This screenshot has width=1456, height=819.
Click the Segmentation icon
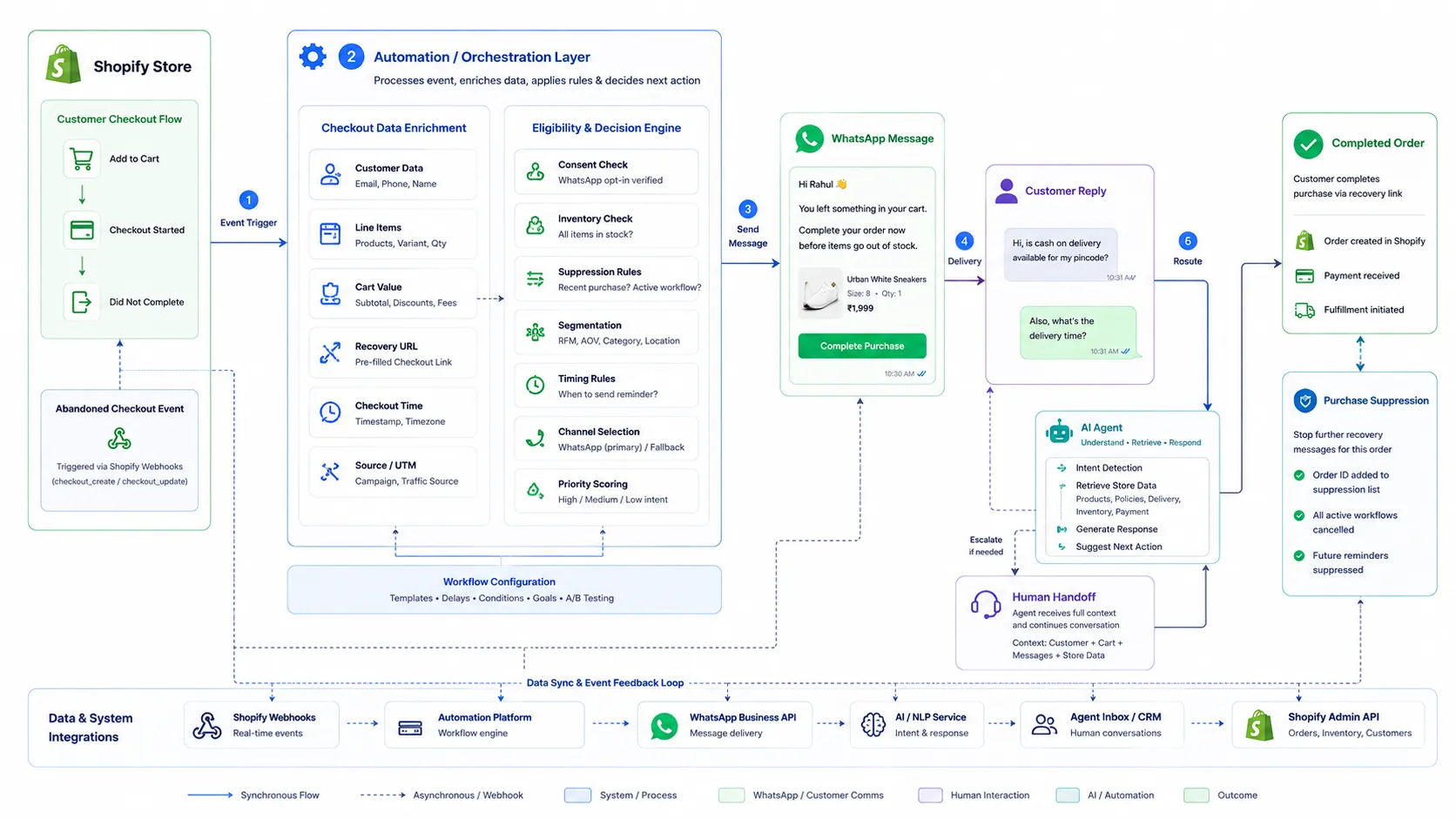536,332
